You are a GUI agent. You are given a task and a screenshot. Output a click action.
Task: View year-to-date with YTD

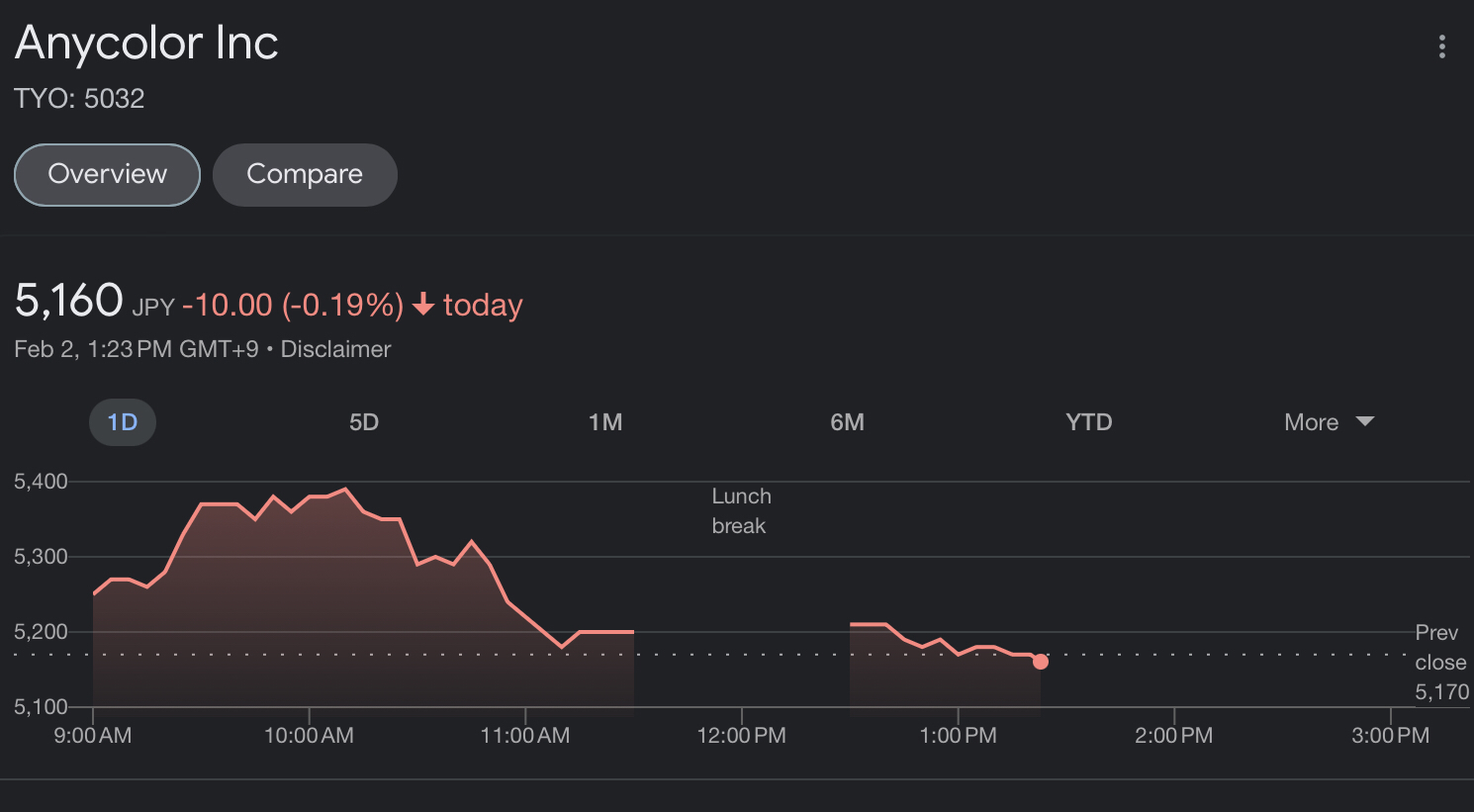(x=1088, y=422)
